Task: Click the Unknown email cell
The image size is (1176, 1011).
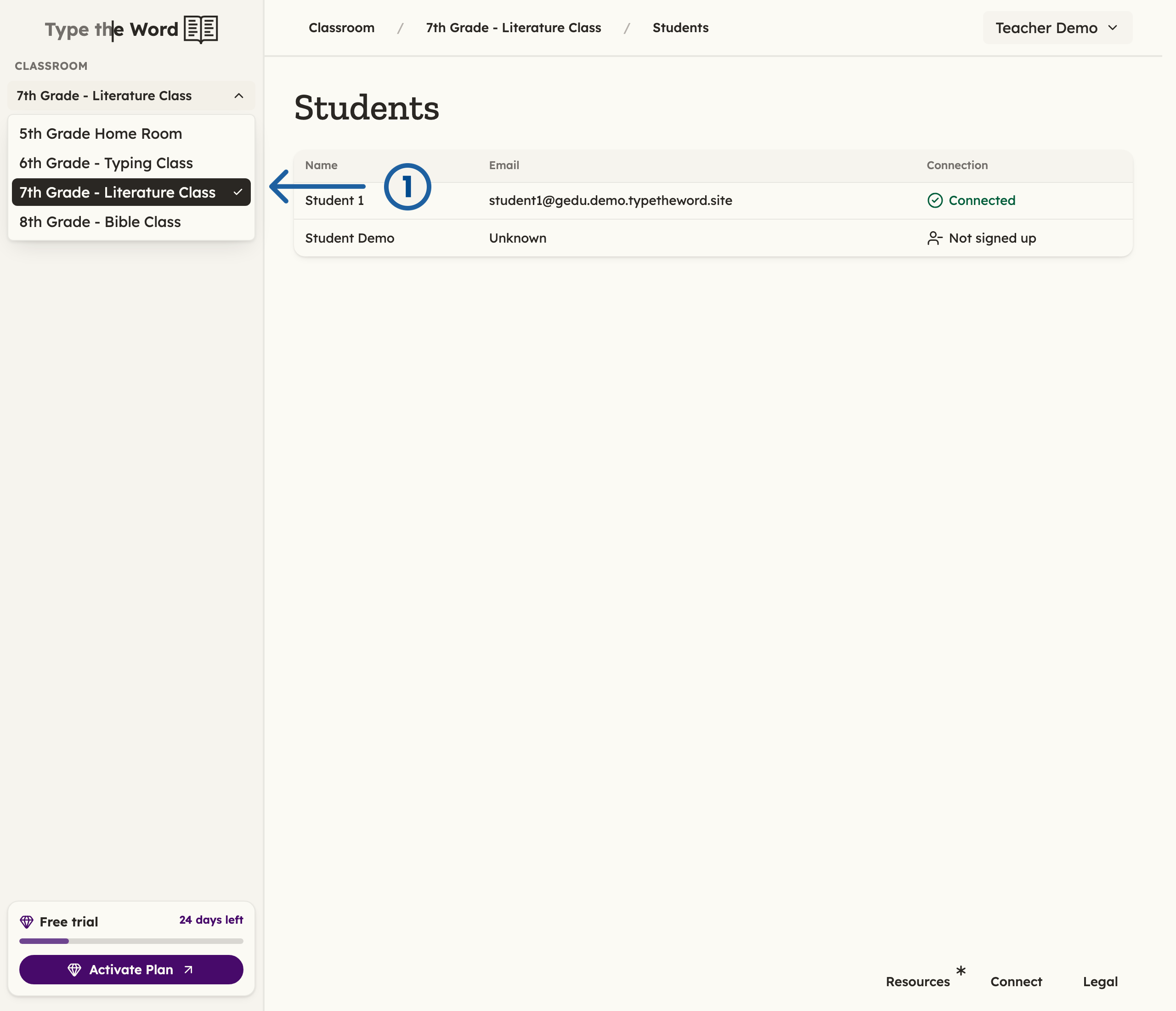Action: (x=518, y=239)
